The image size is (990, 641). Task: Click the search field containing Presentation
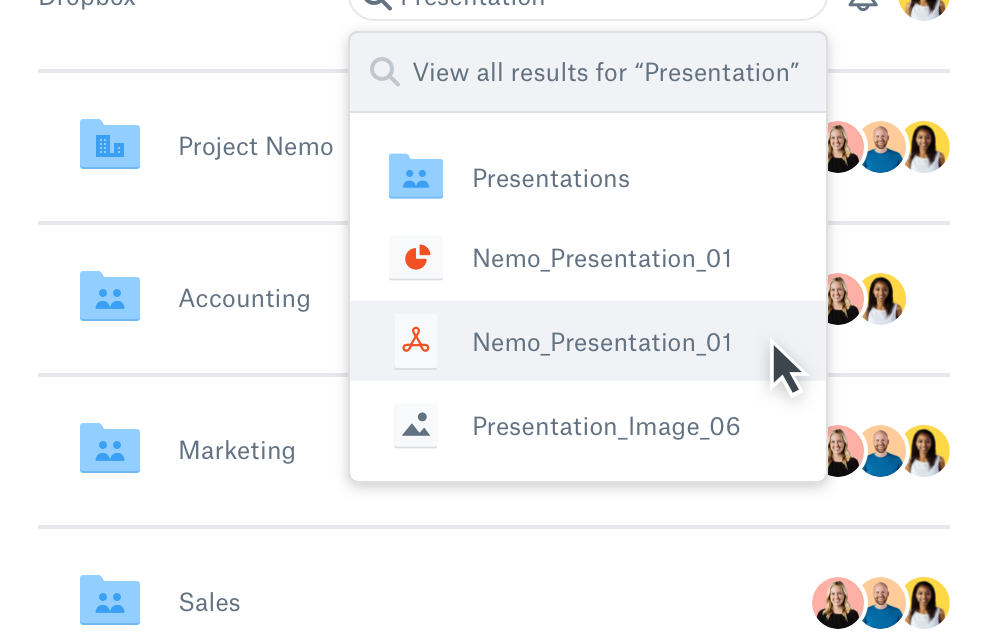coord(588,5)
